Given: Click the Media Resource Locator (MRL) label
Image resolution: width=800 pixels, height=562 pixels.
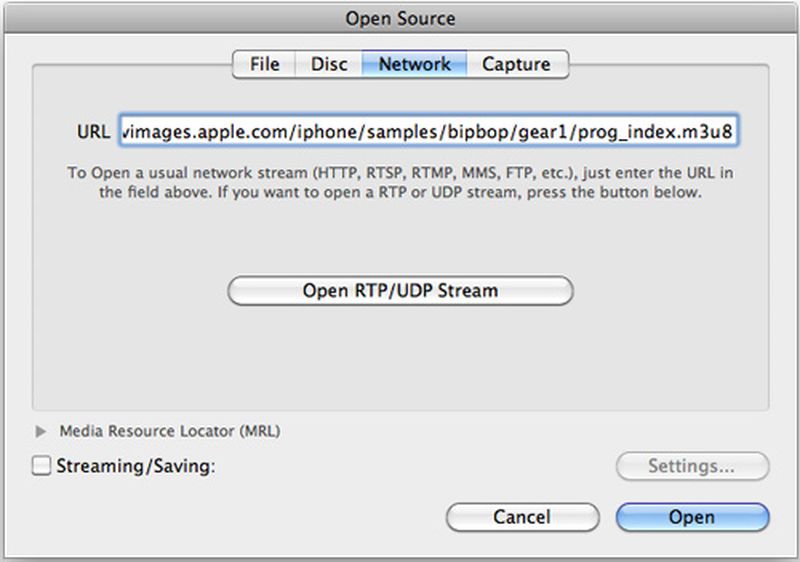Looking at the screenshot, I should 170,432.
